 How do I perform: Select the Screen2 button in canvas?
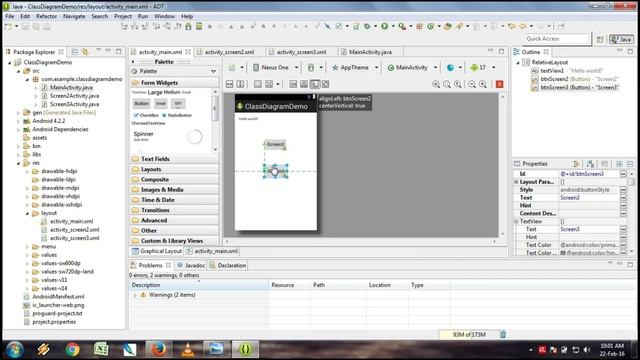[x=275, y=144]
